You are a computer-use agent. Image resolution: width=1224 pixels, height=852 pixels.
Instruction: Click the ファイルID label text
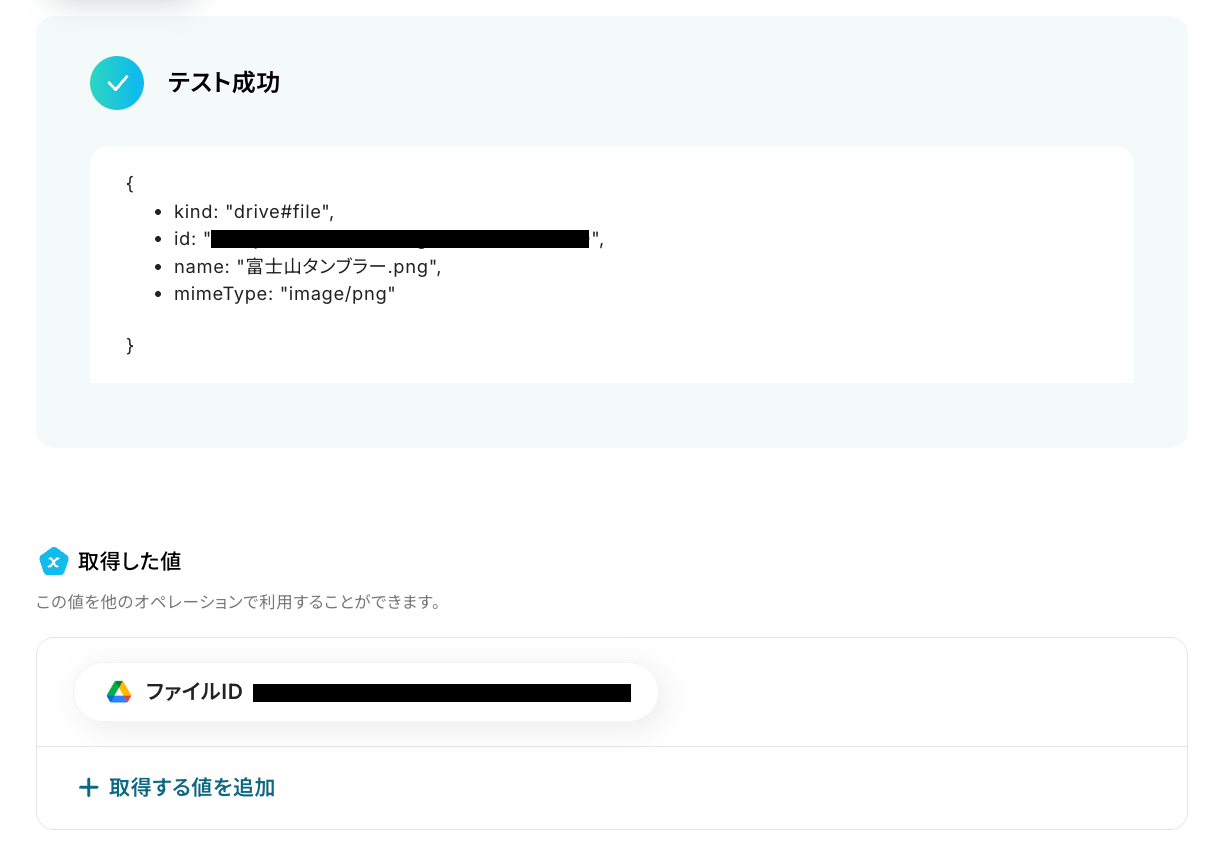pos(194,692)
